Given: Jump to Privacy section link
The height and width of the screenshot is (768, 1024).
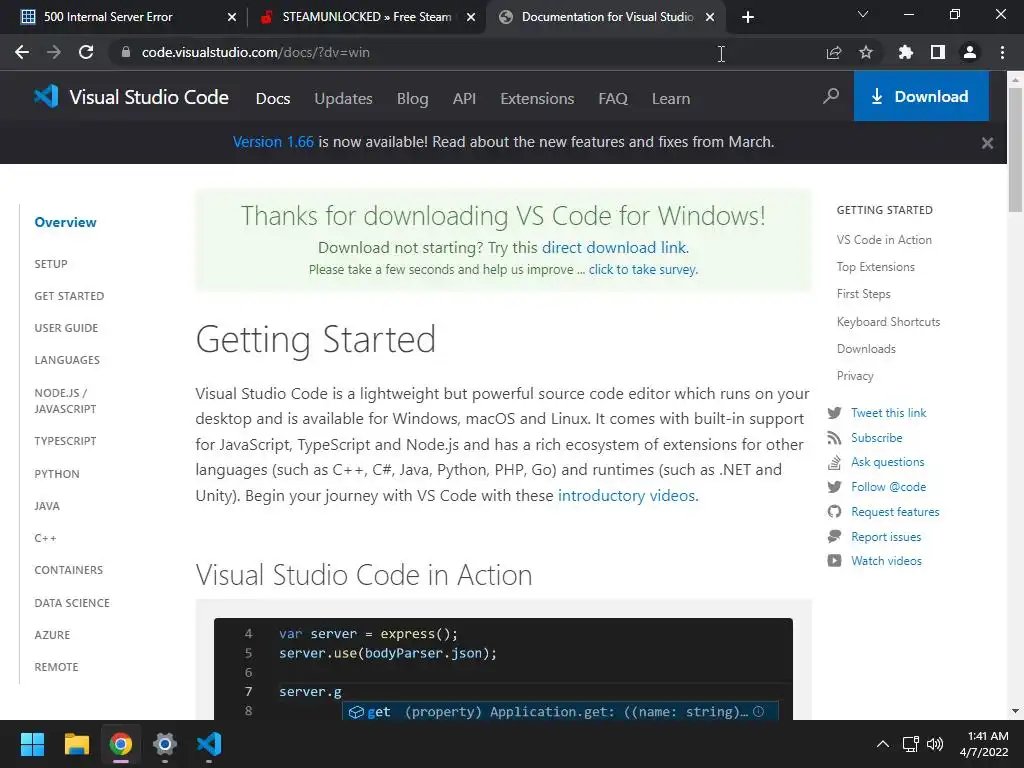Looking at the screenshot, I should tap(855, 376).
